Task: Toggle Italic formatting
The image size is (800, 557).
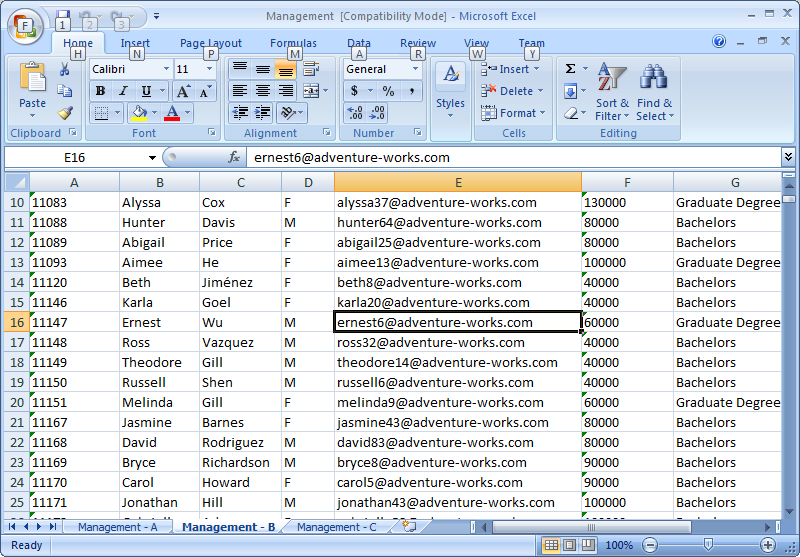Action: click(123, 91)
